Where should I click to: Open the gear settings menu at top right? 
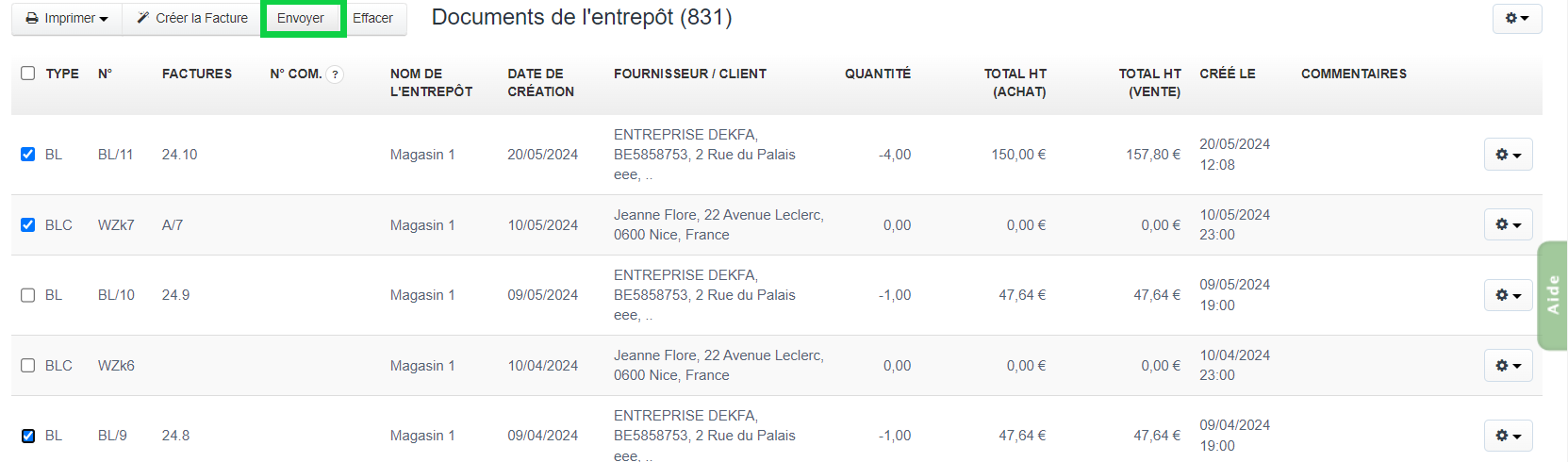tap(1516, 18)
